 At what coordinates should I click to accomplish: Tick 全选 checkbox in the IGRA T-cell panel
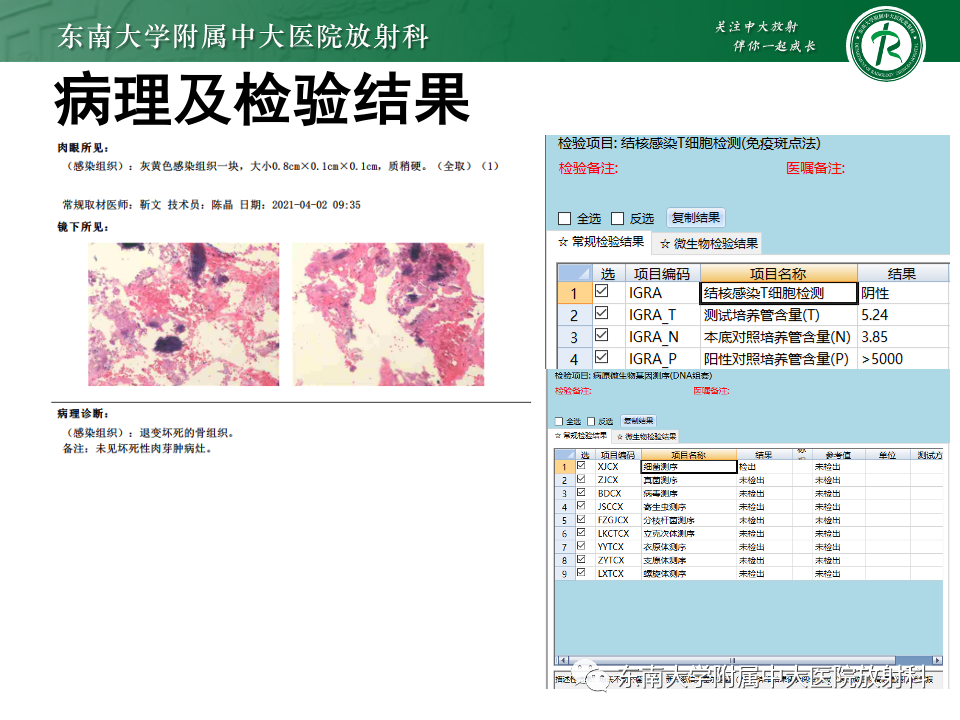click(564, 219)
